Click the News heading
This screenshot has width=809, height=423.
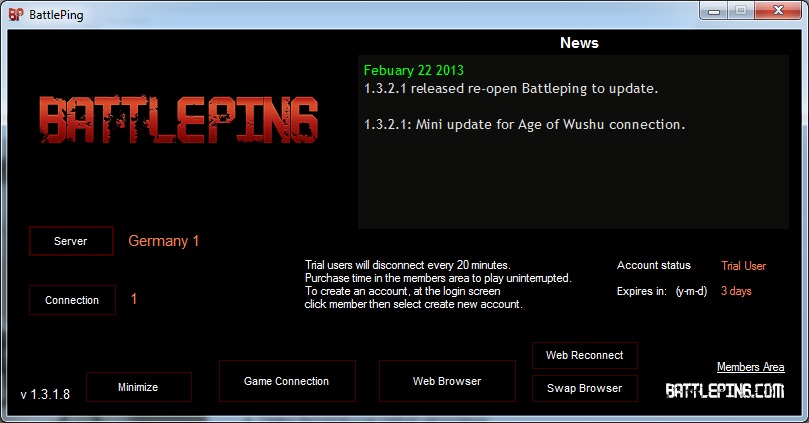coord(579,43)
